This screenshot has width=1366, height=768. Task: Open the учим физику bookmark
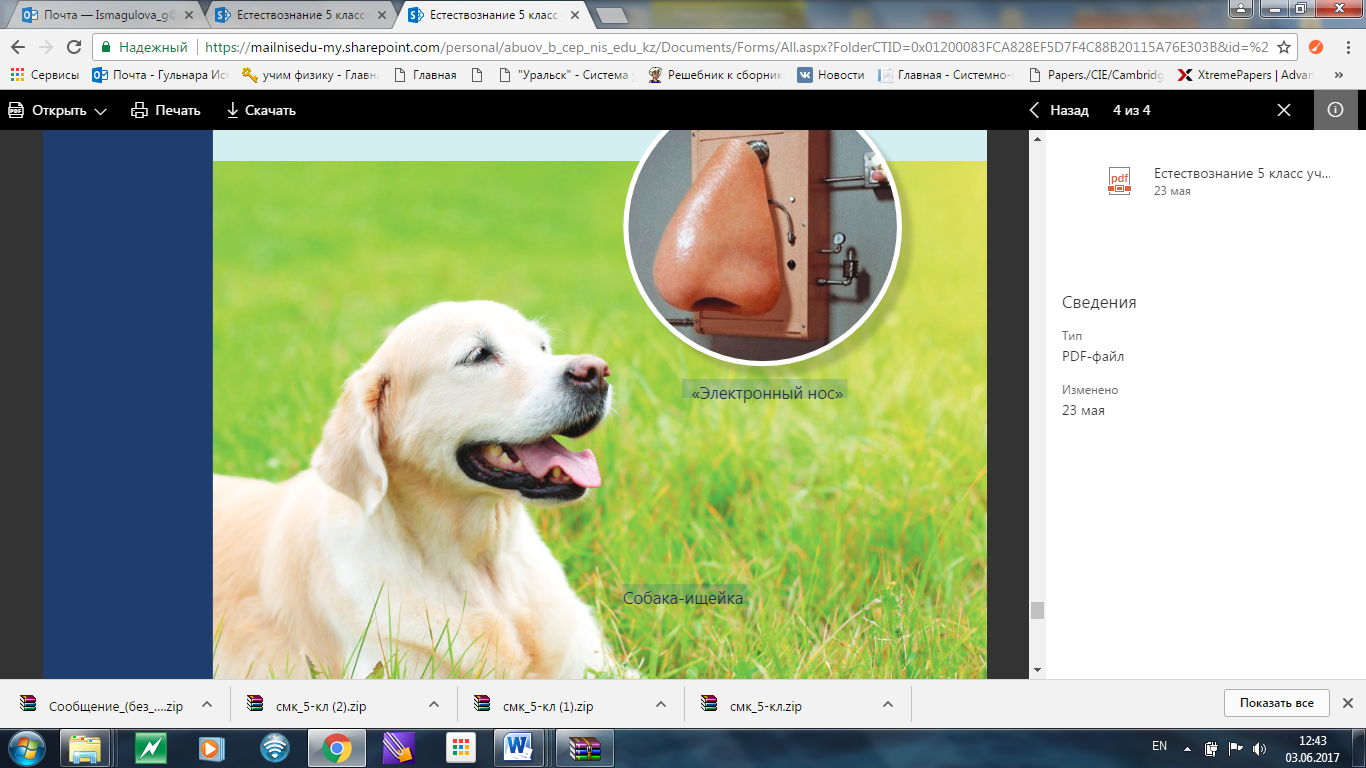pos(310,75)
